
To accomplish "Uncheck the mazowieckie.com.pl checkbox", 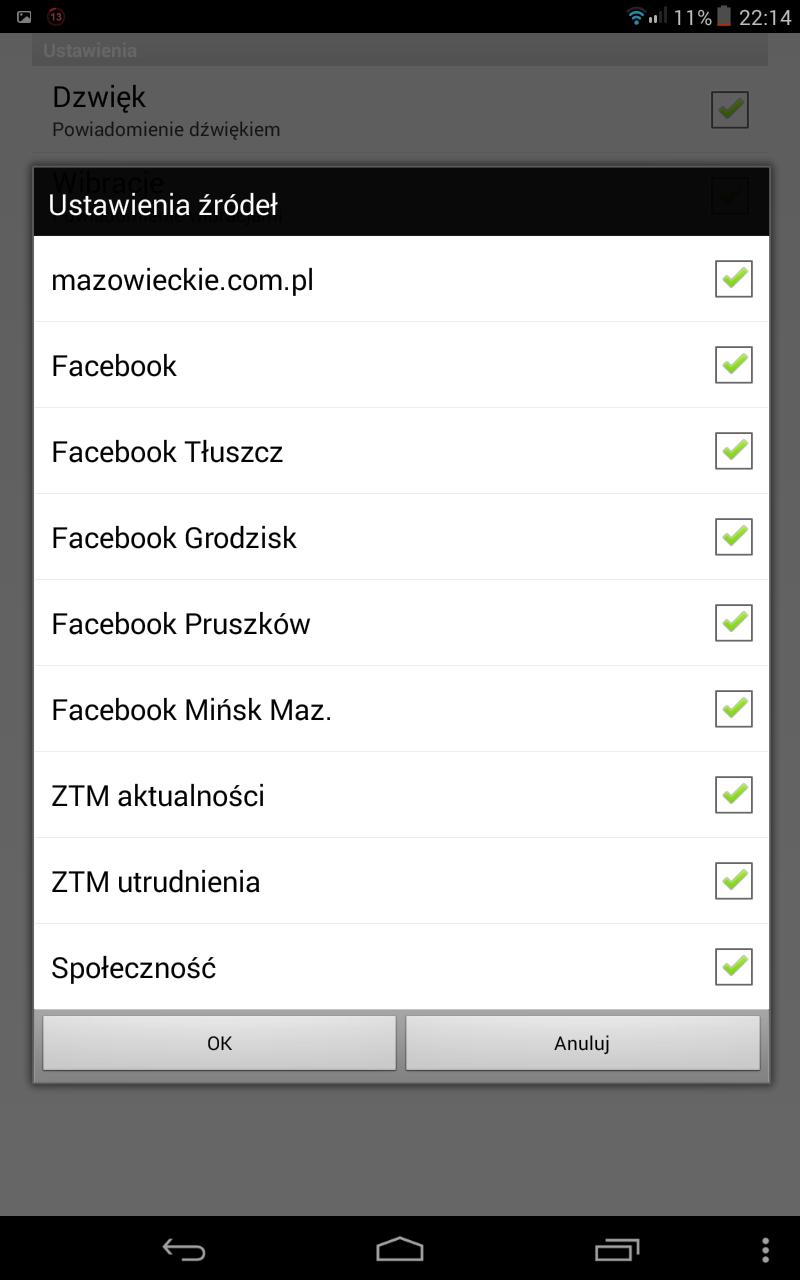I will [x=733, y=279].
